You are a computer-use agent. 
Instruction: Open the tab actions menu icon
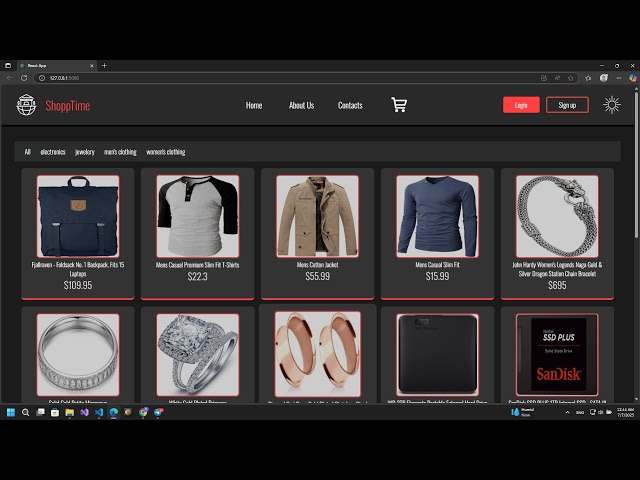click(x=8, y=65)
